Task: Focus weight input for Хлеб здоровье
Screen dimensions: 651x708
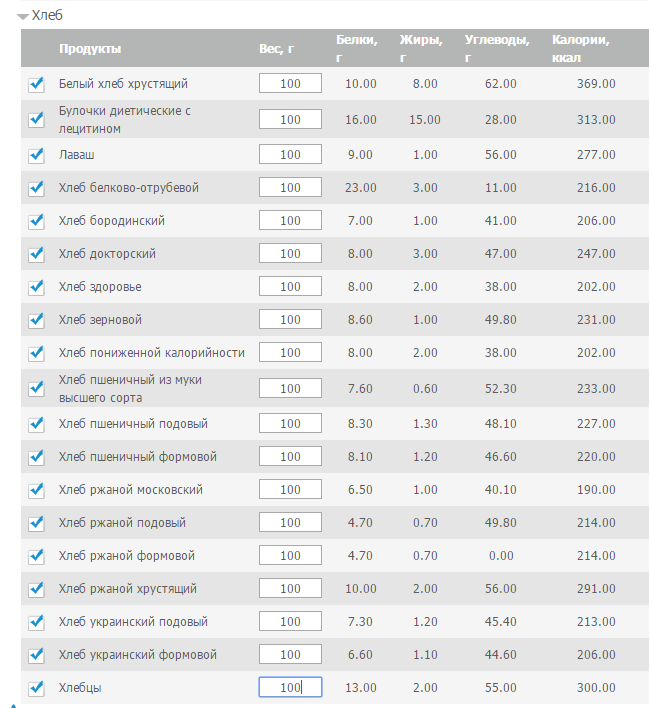Action: [x=290, y=287]
